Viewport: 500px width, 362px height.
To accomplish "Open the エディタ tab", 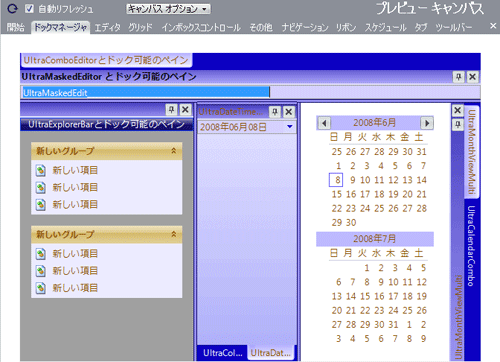I will 107,27.
